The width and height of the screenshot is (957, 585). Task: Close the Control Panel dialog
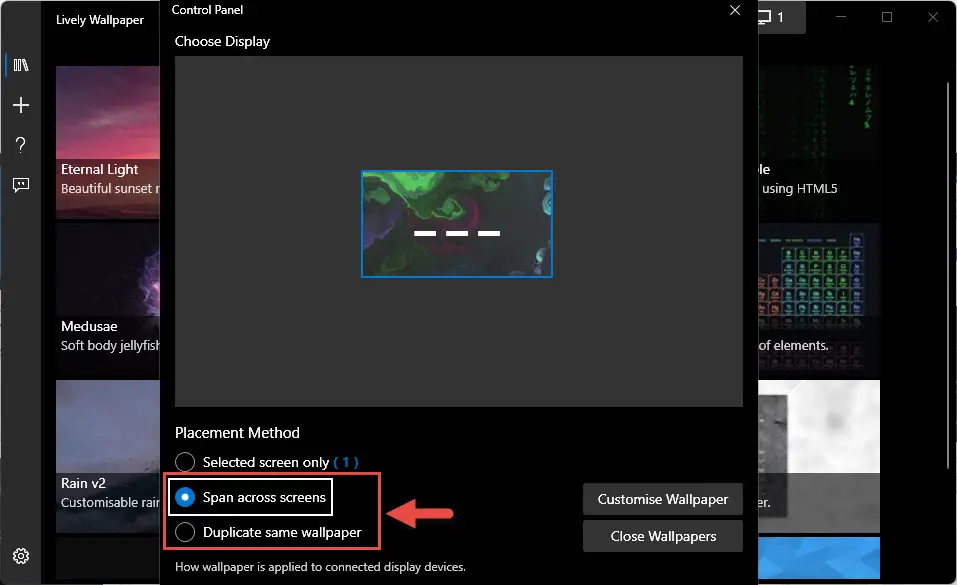pos(735,10)
